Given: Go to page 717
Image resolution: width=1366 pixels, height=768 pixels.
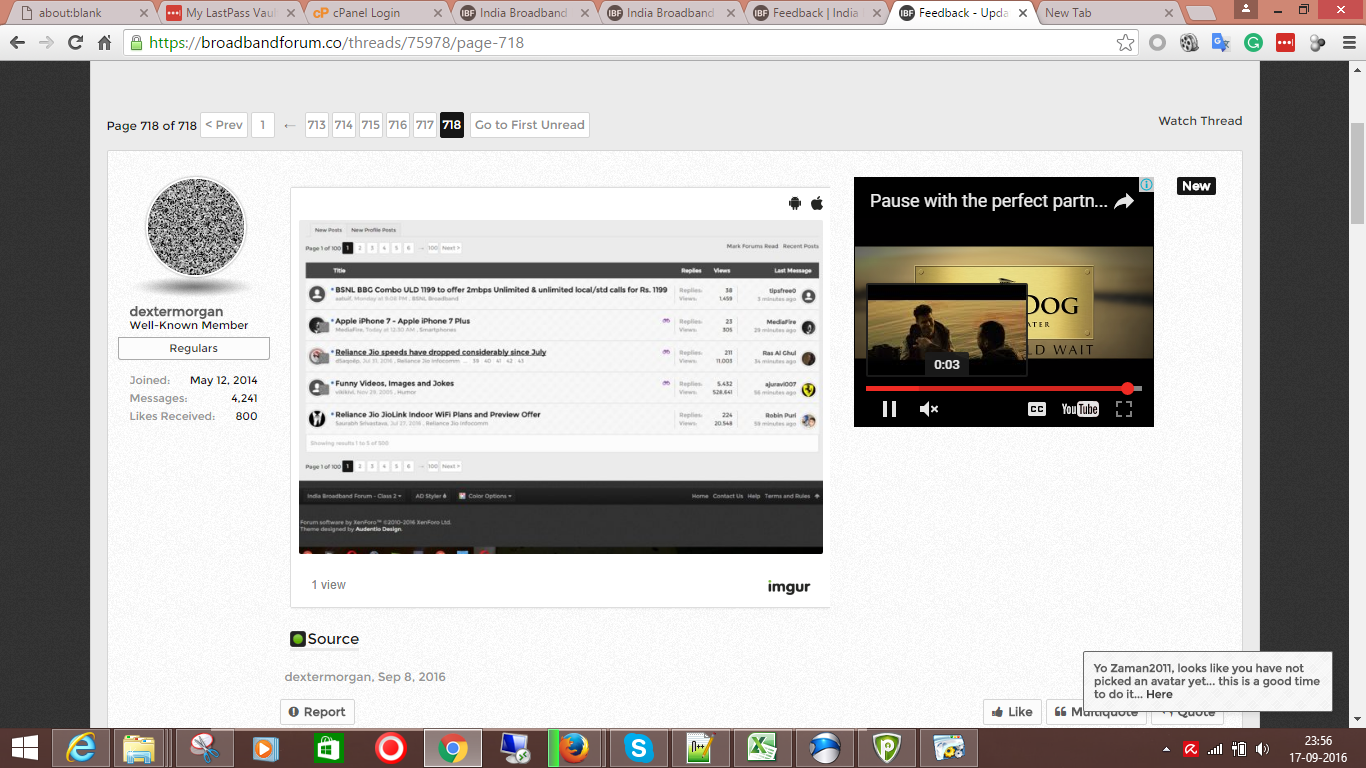Looking at the screenshot, I should coord(425,125).
